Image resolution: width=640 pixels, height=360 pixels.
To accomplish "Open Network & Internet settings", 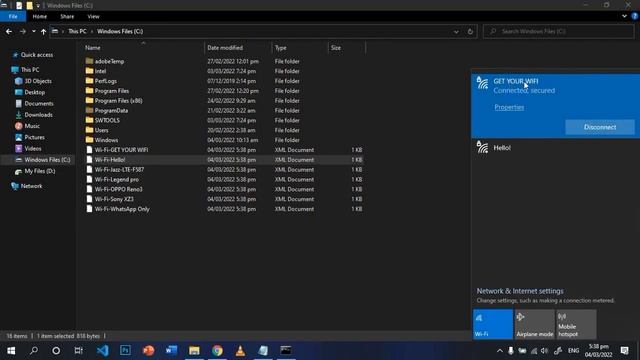I will pyautogui.click(x=520, y=291).
